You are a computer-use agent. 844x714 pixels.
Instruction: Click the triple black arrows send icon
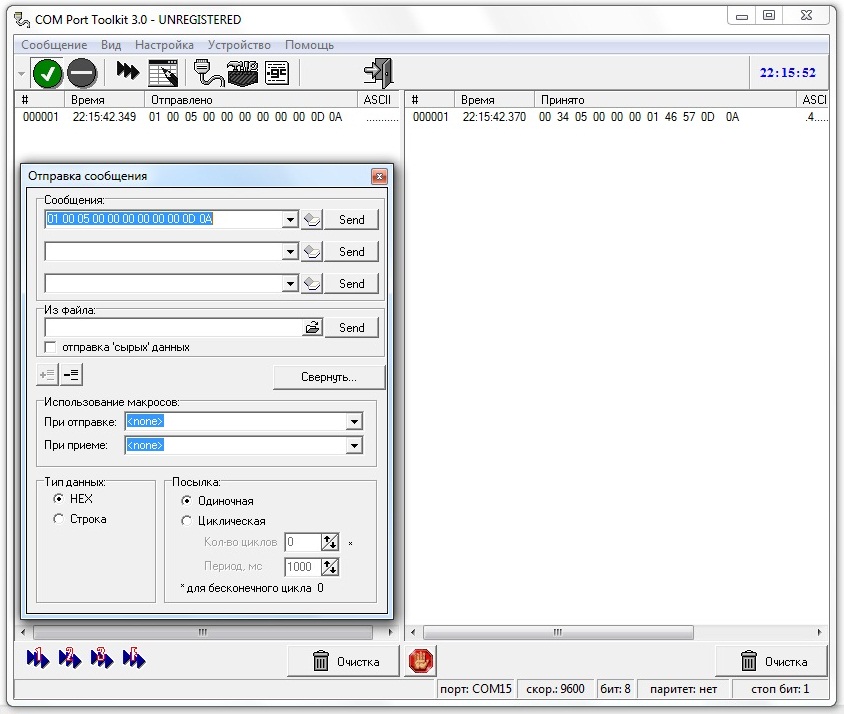click(x=128, y=71)
